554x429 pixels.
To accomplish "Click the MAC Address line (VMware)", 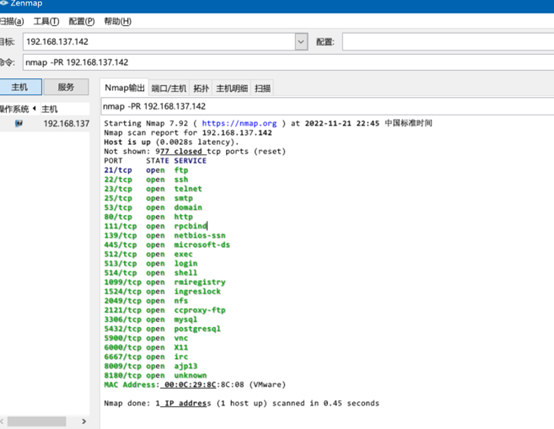I will point(195,385).
